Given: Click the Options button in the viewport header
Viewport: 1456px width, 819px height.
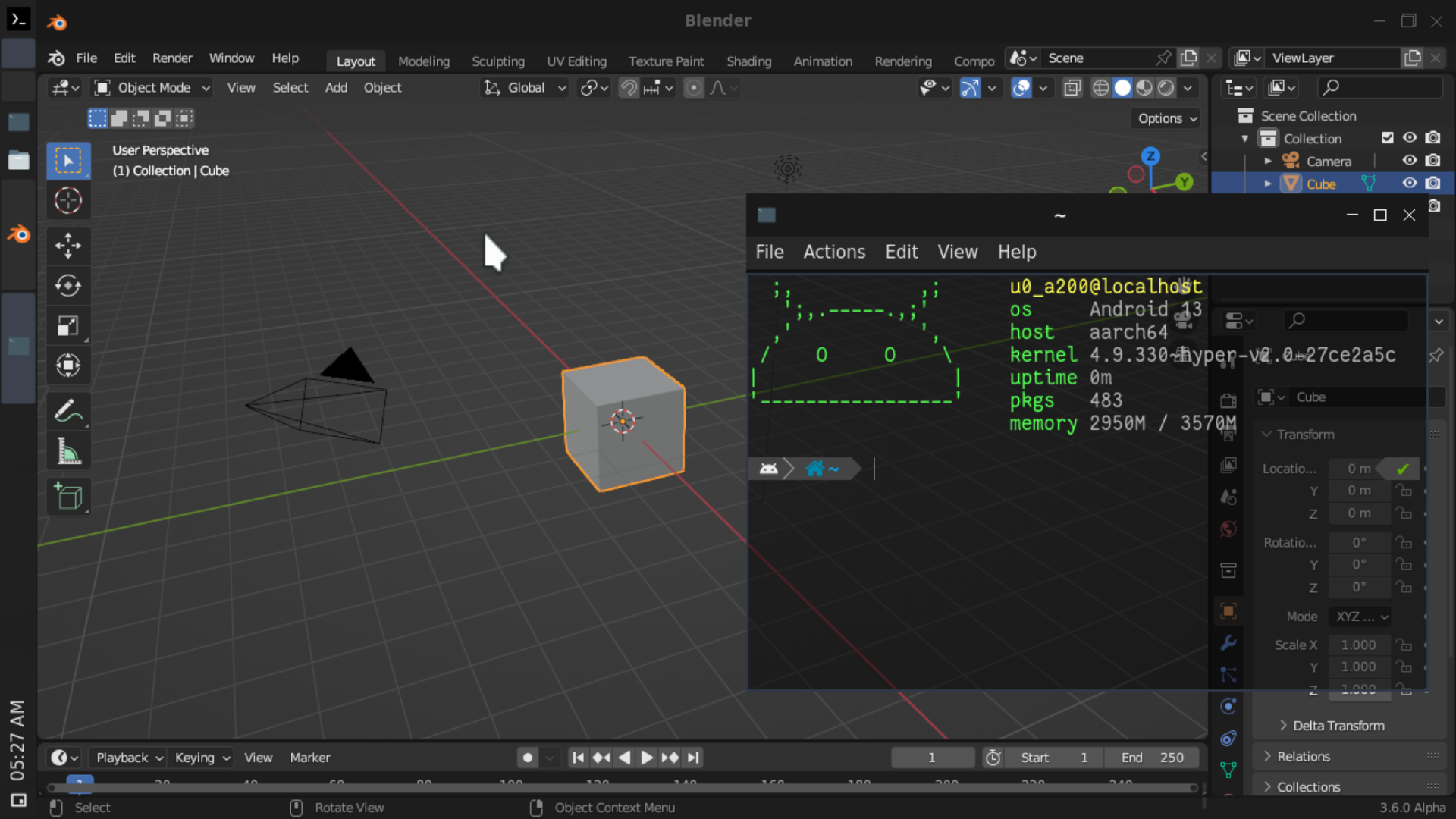Looking at the screenshot, I should point(1165,118).
